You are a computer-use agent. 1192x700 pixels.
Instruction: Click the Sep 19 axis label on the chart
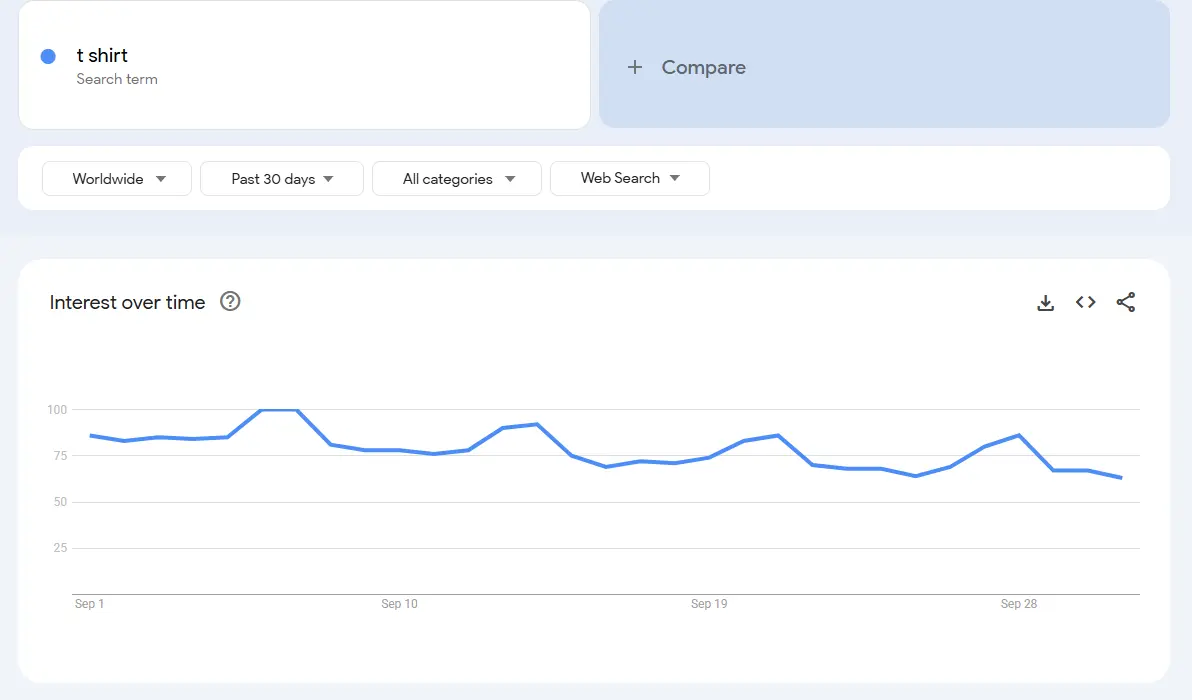tap(709, 603)
